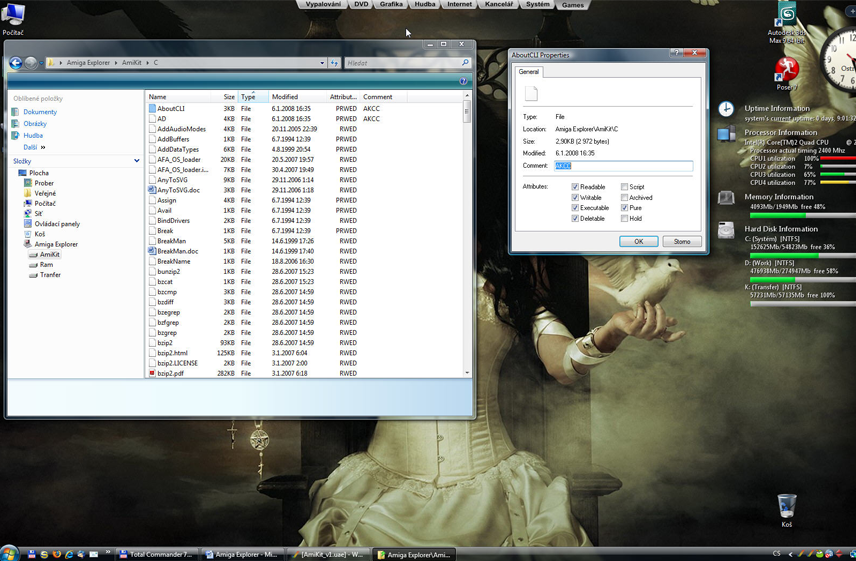856x561 pixels.
Task: Collapse the Složky folders pane chevron
Action: (136, 161)
